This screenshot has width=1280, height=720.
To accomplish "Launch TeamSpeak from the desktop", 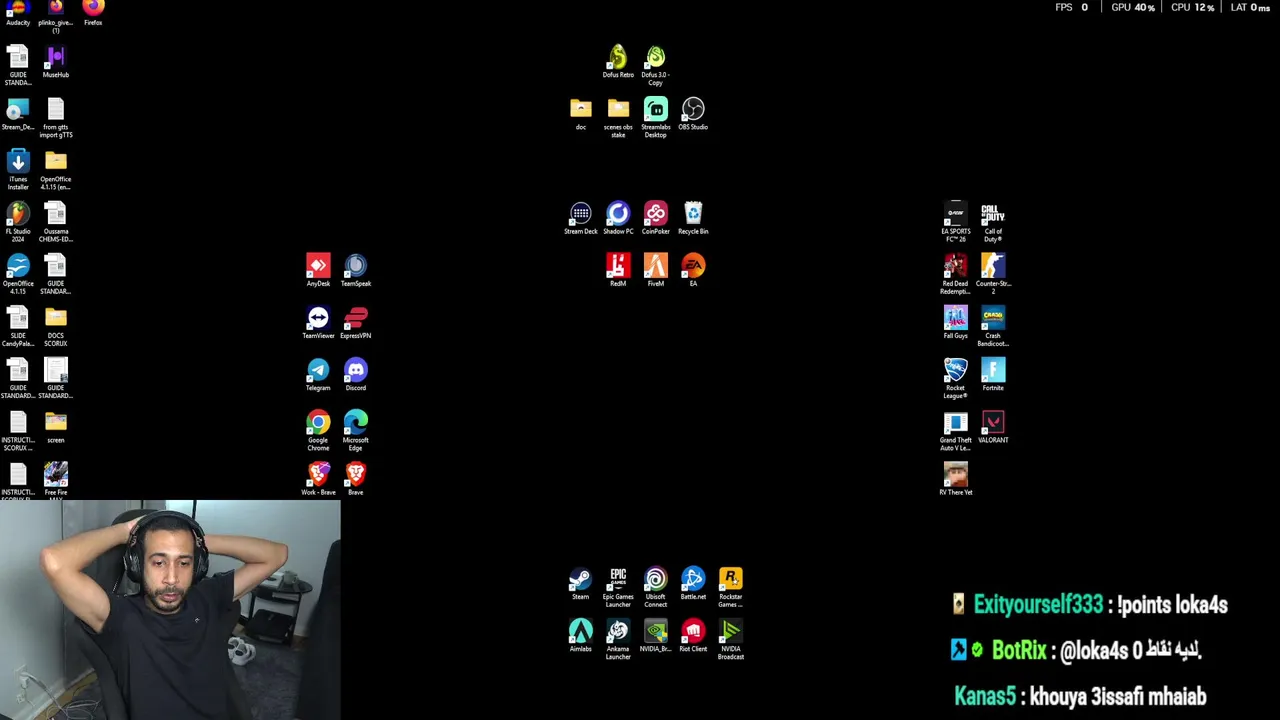I will pyautogui.click(x=356, y=271).
